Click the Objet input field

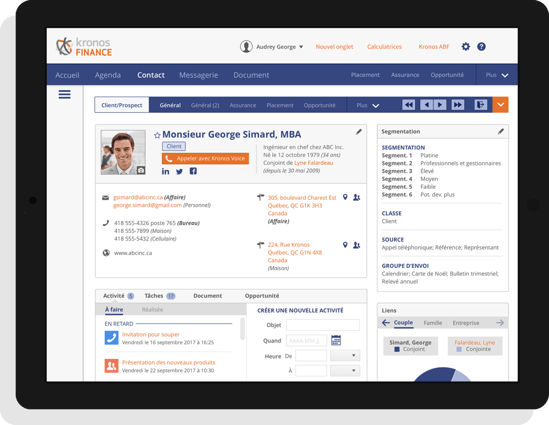[323, 325]
